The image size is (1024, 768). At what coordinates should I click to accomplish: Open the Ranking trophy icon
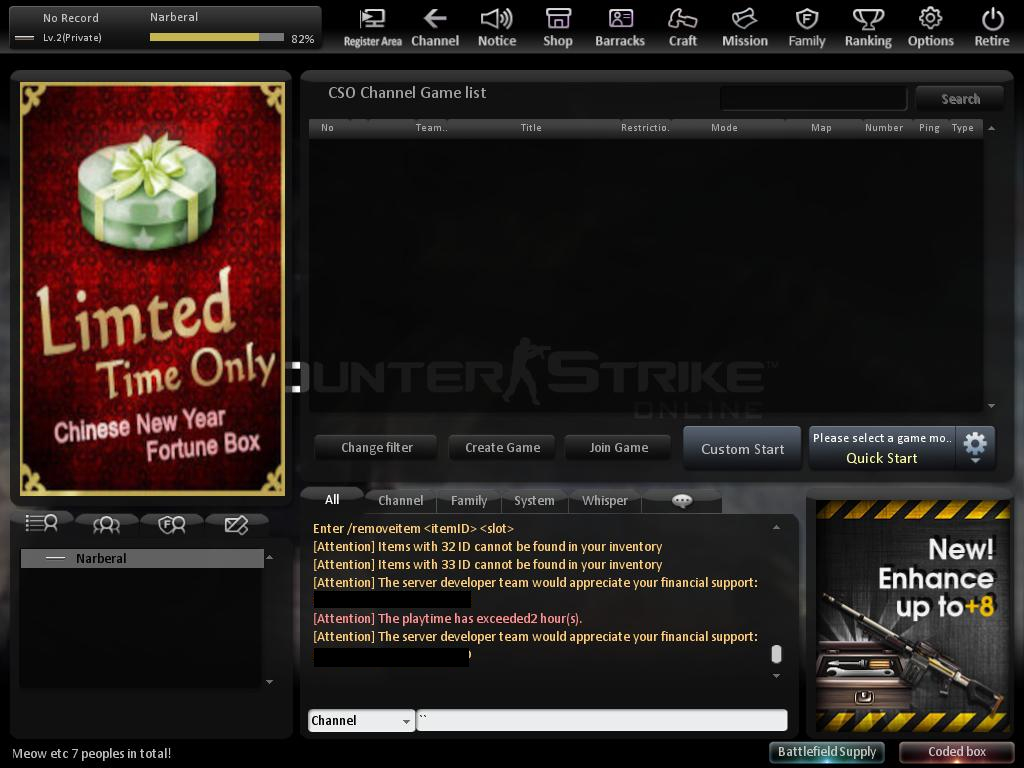(868, 28)
